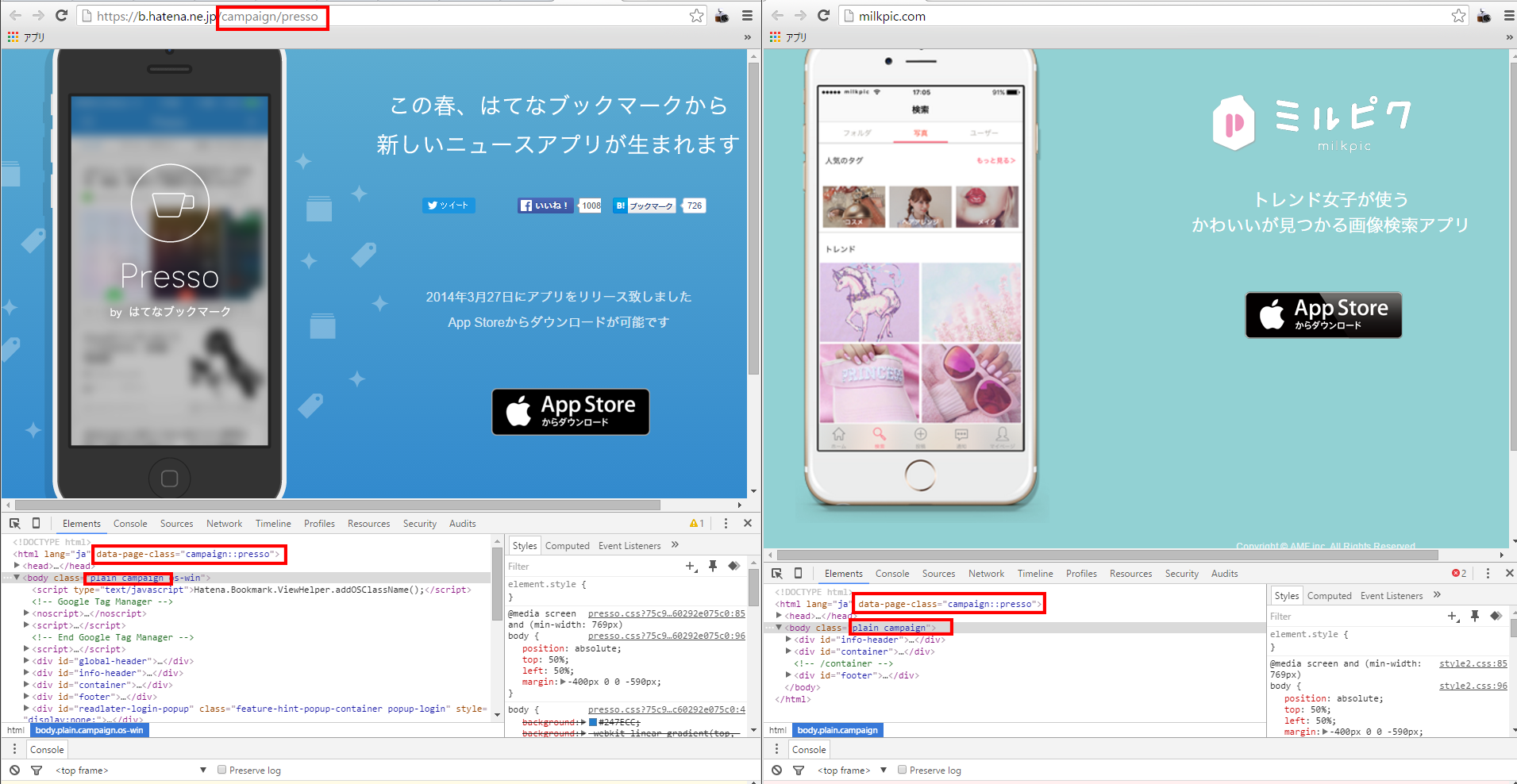This screenshot has width=1517, height=784.
Task: Activate inspect element tool in left DevTools
Action: point(14,524)
